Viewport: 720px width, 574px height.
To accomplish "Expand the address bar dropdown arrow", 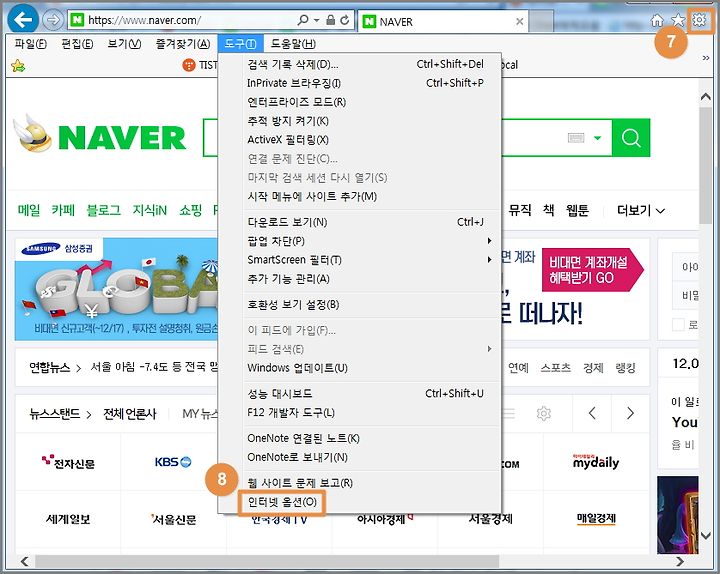I will 316,21.
